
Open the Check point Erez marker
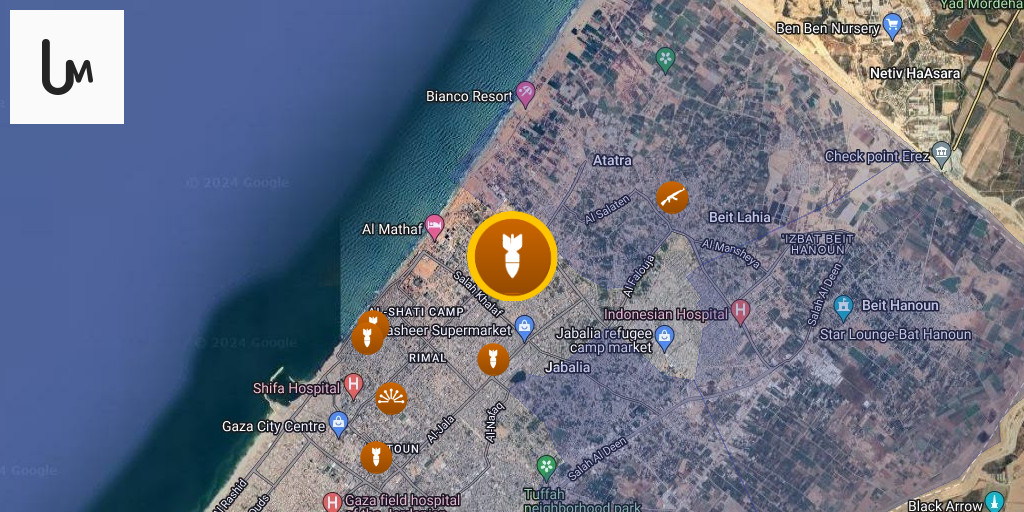(941, 155)
